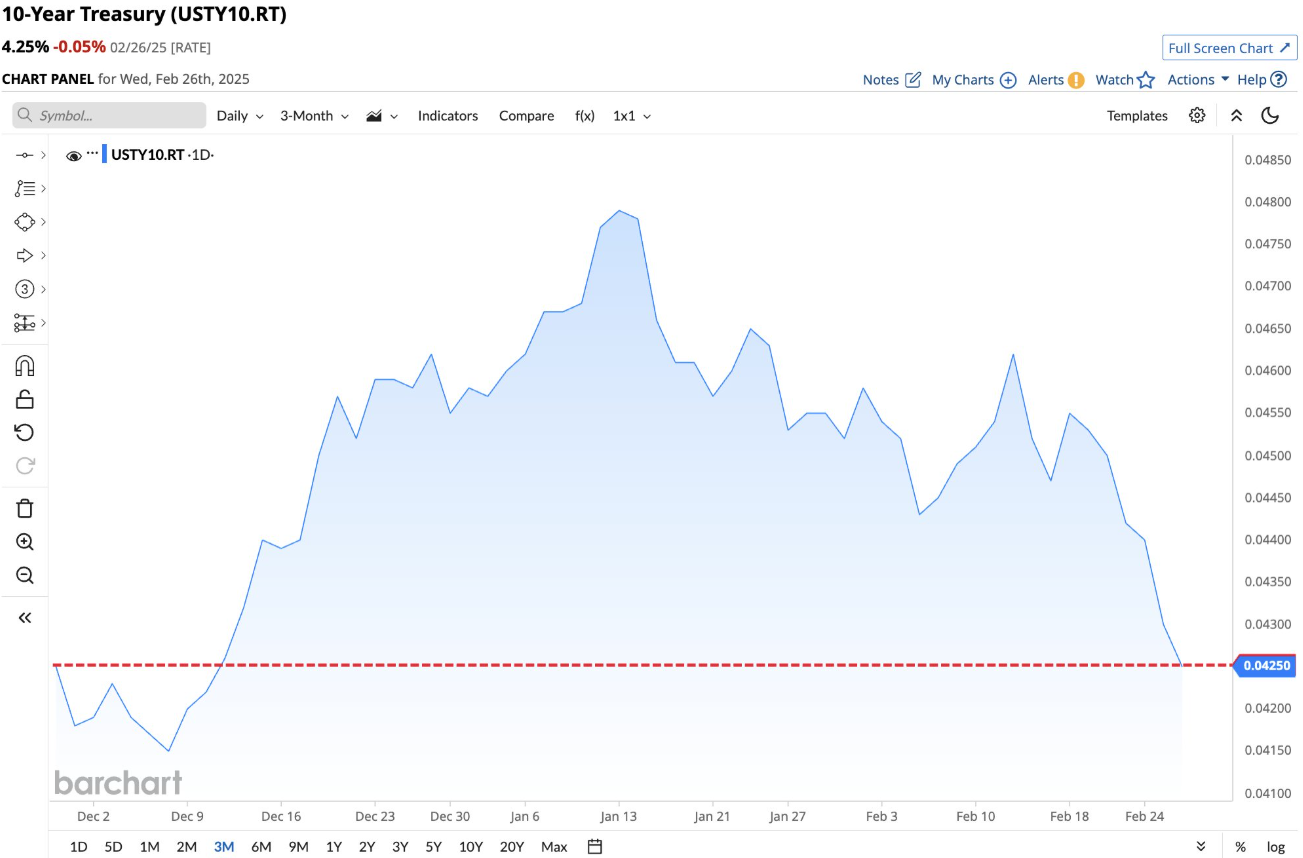Open the 1x1 grid layout dropdown

point(632,116)
